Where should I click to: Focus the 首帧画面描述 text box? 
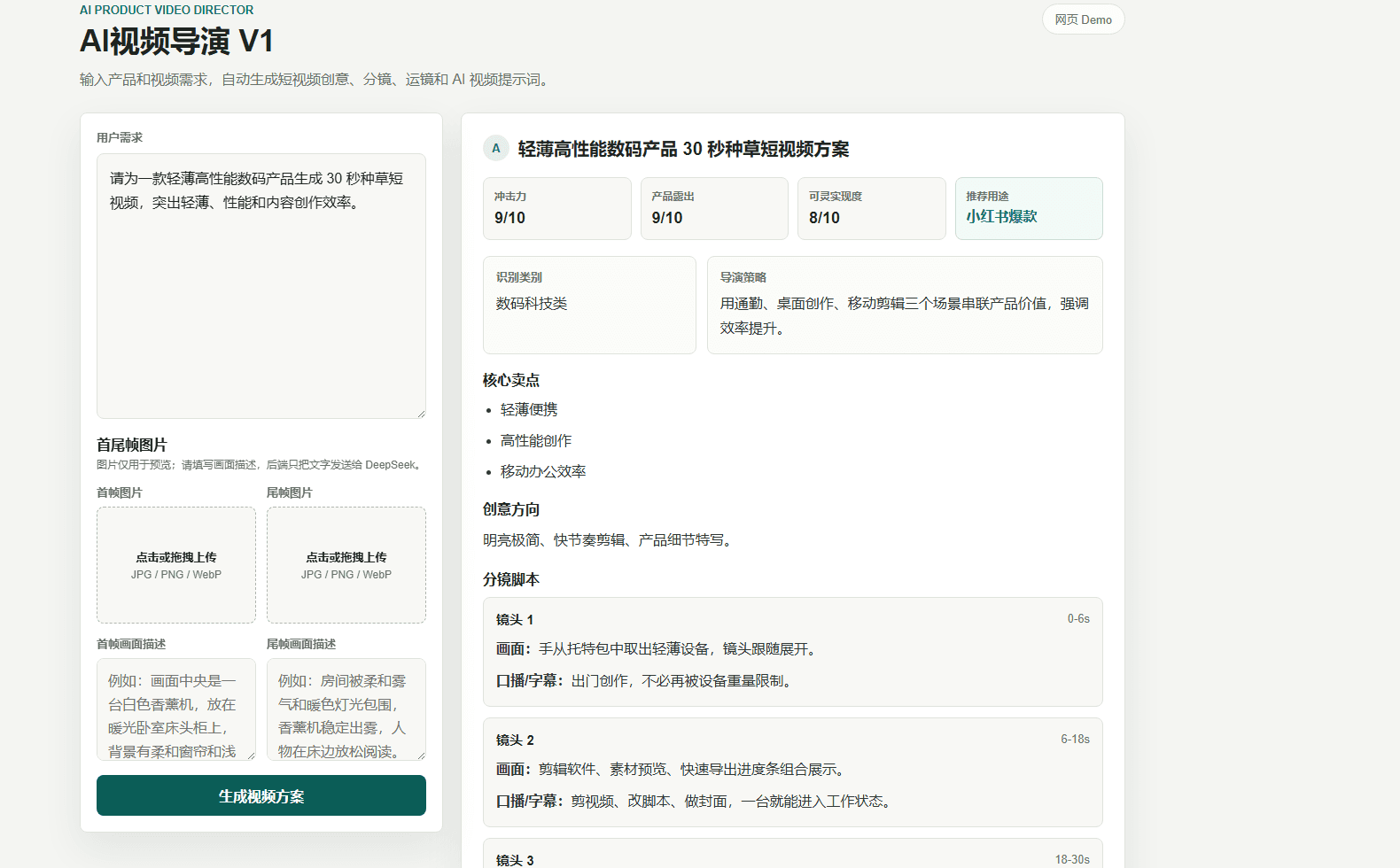point(176,709)
